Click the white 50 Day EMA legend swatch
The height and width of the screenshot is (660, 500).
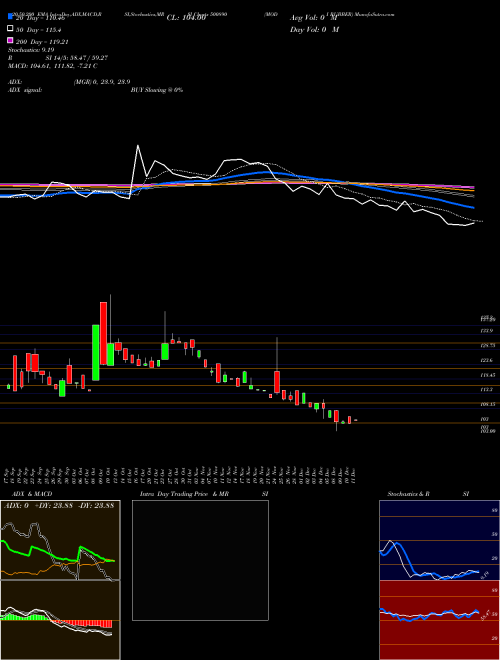click(x=10, y=29)
